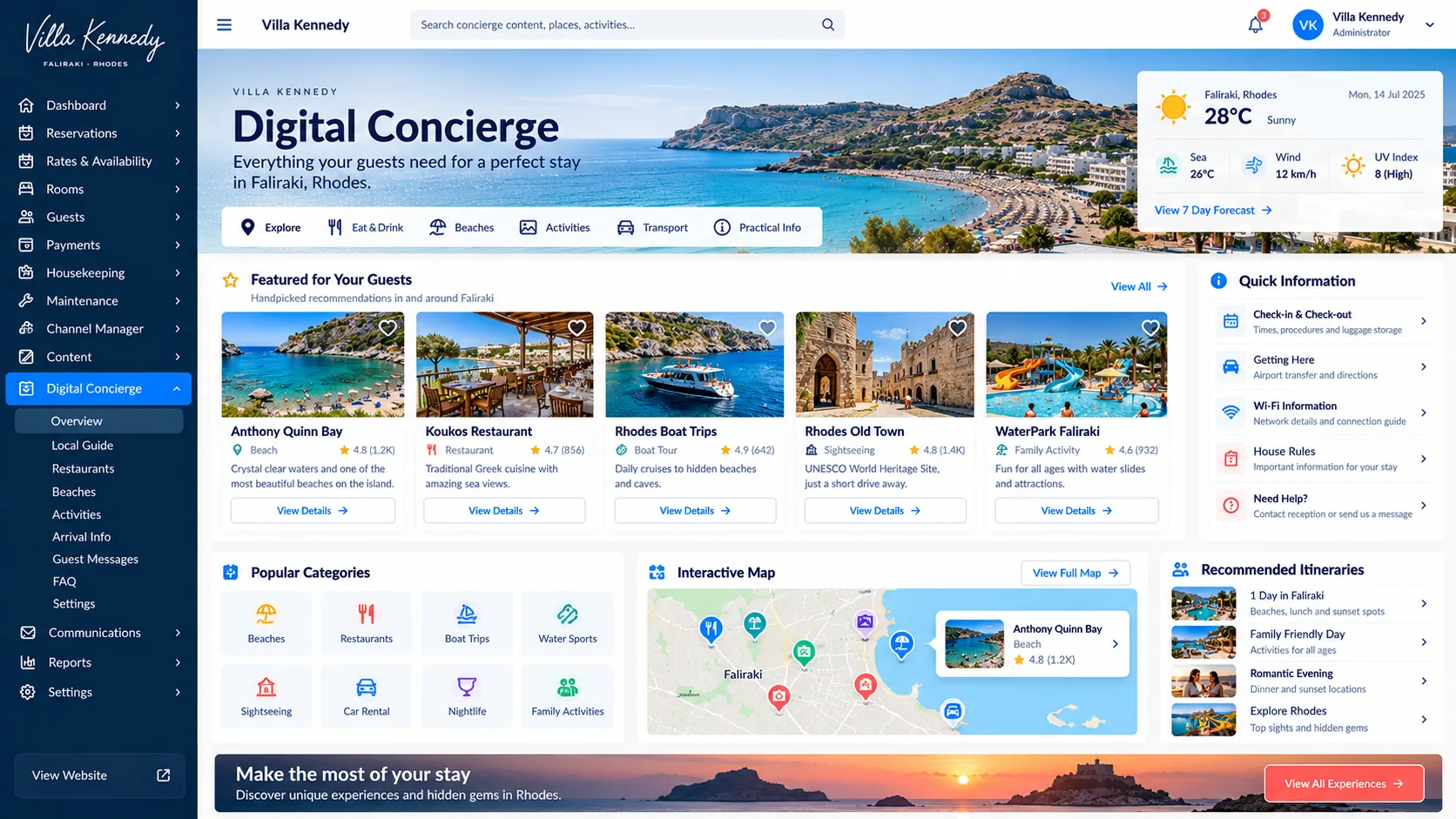Open the Nightlife category icon
This screenshot has height=819, width=1456.
[467, 687]
